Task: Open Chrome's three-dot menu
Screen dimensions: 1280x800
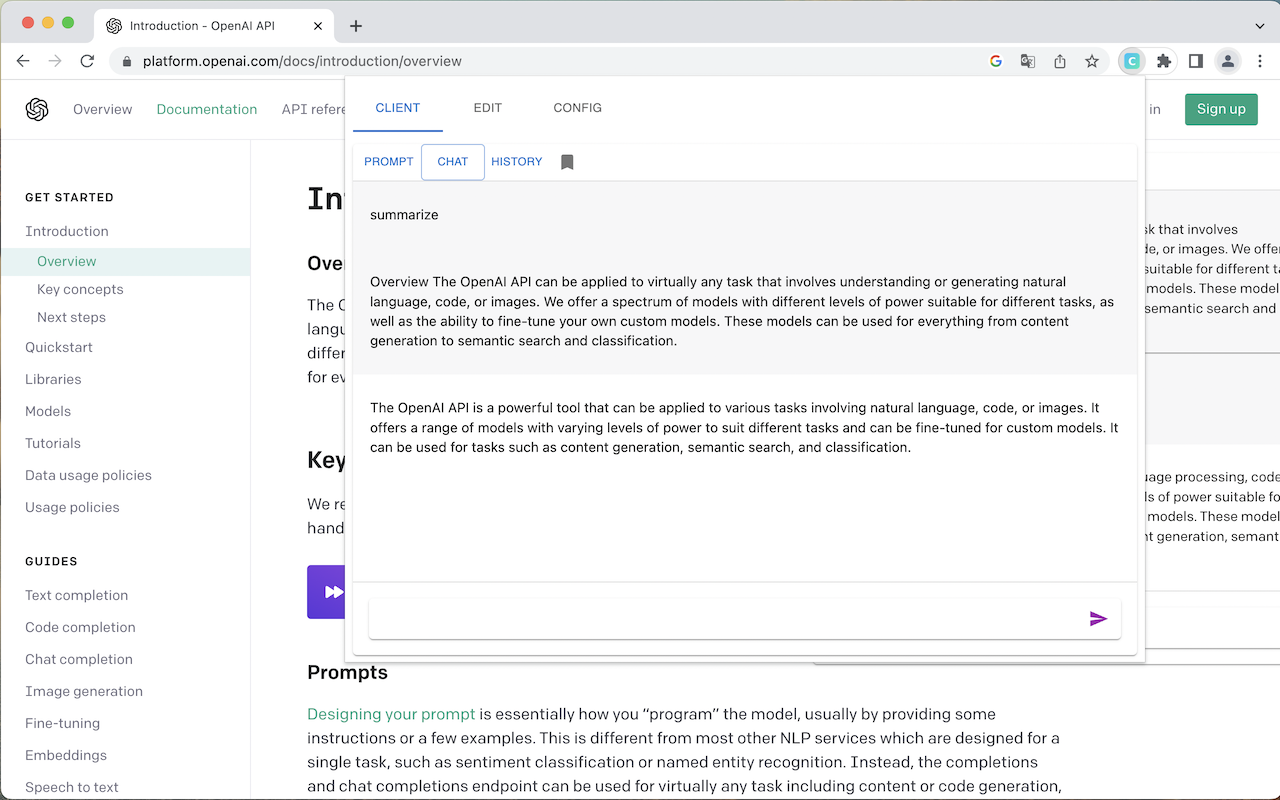Action: click(1259, 61)
